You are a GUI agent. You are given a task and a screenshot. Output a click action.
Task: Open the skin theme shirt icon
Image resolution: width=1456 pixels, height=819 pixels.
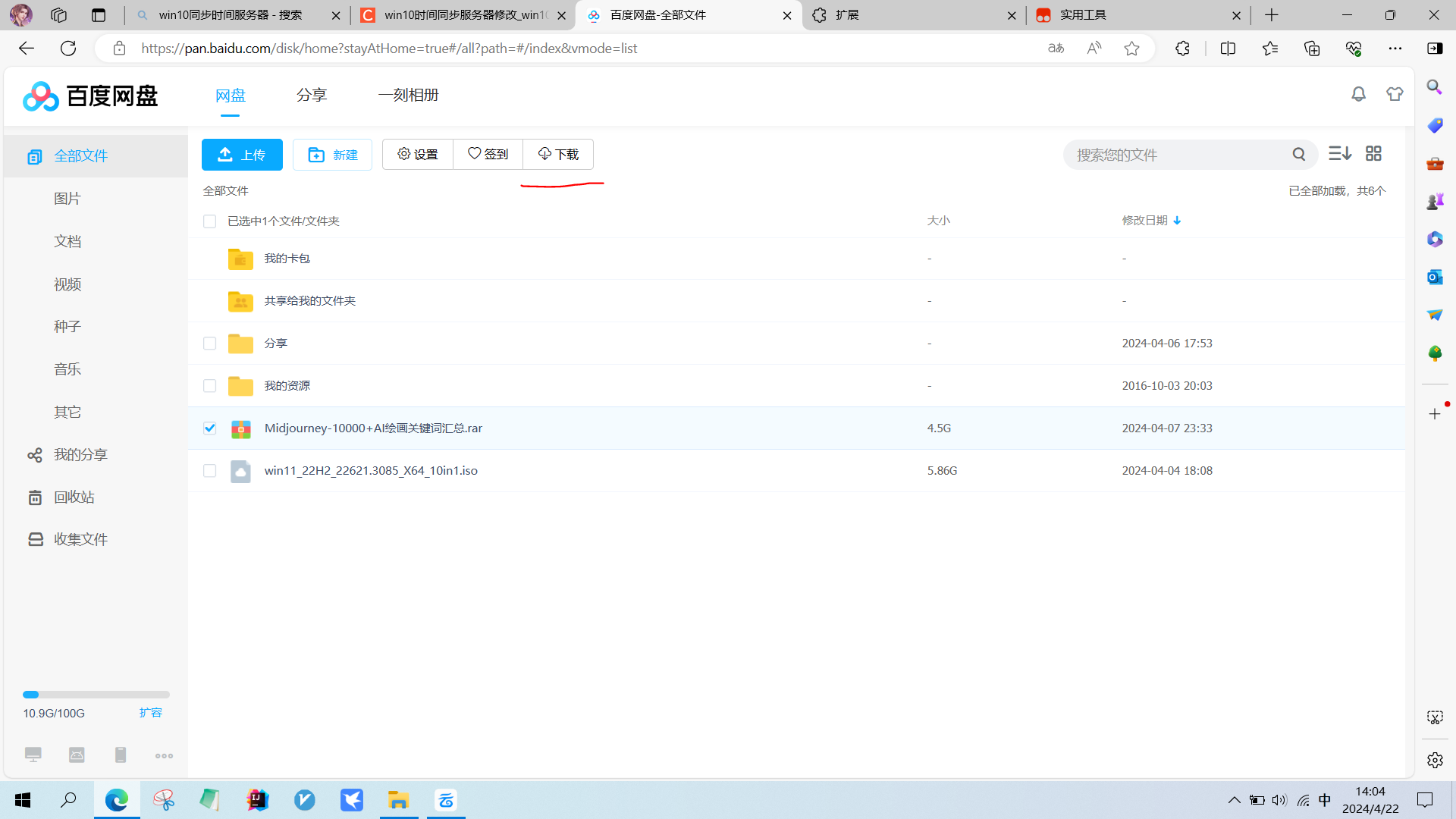(1395, 94)
